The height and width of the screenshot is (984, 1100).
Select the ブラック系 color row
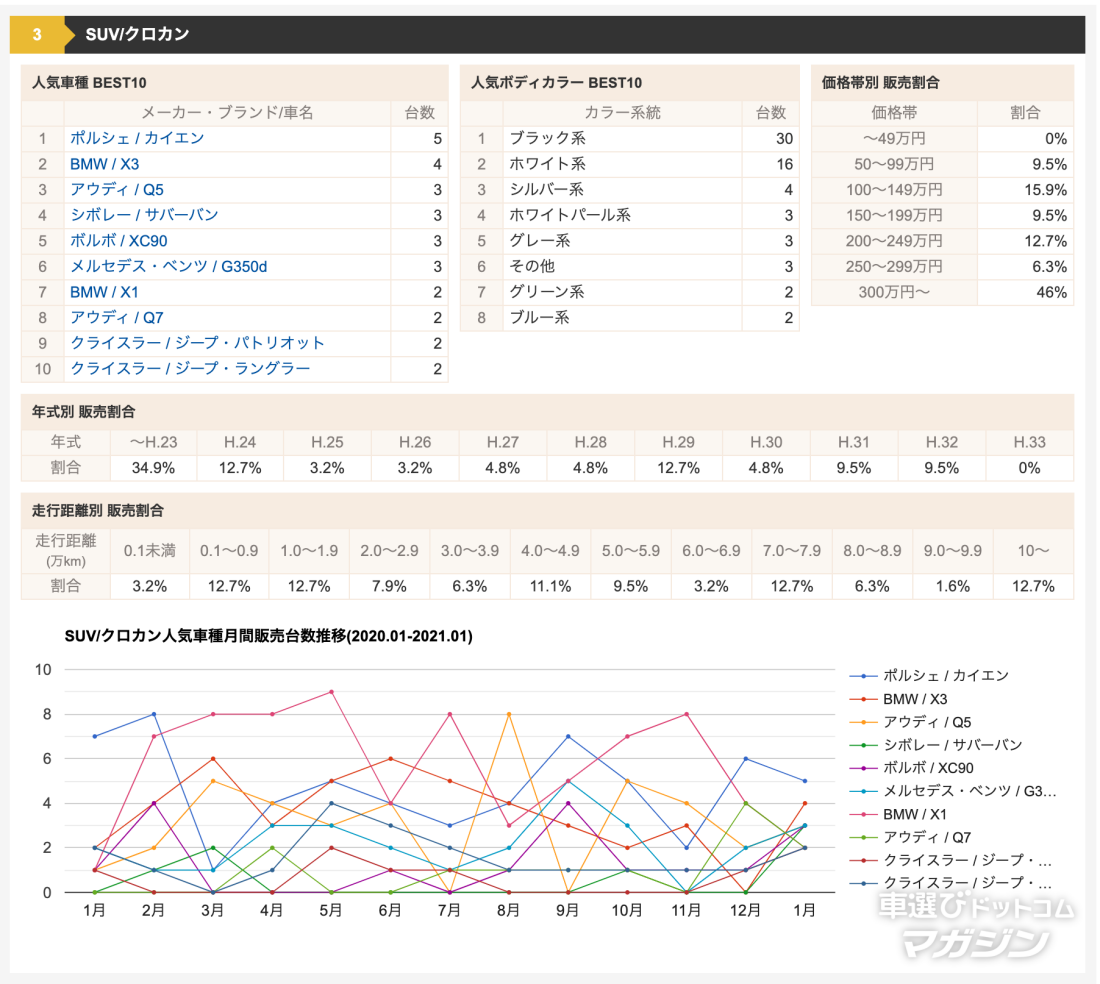click(x=630, y=138)
